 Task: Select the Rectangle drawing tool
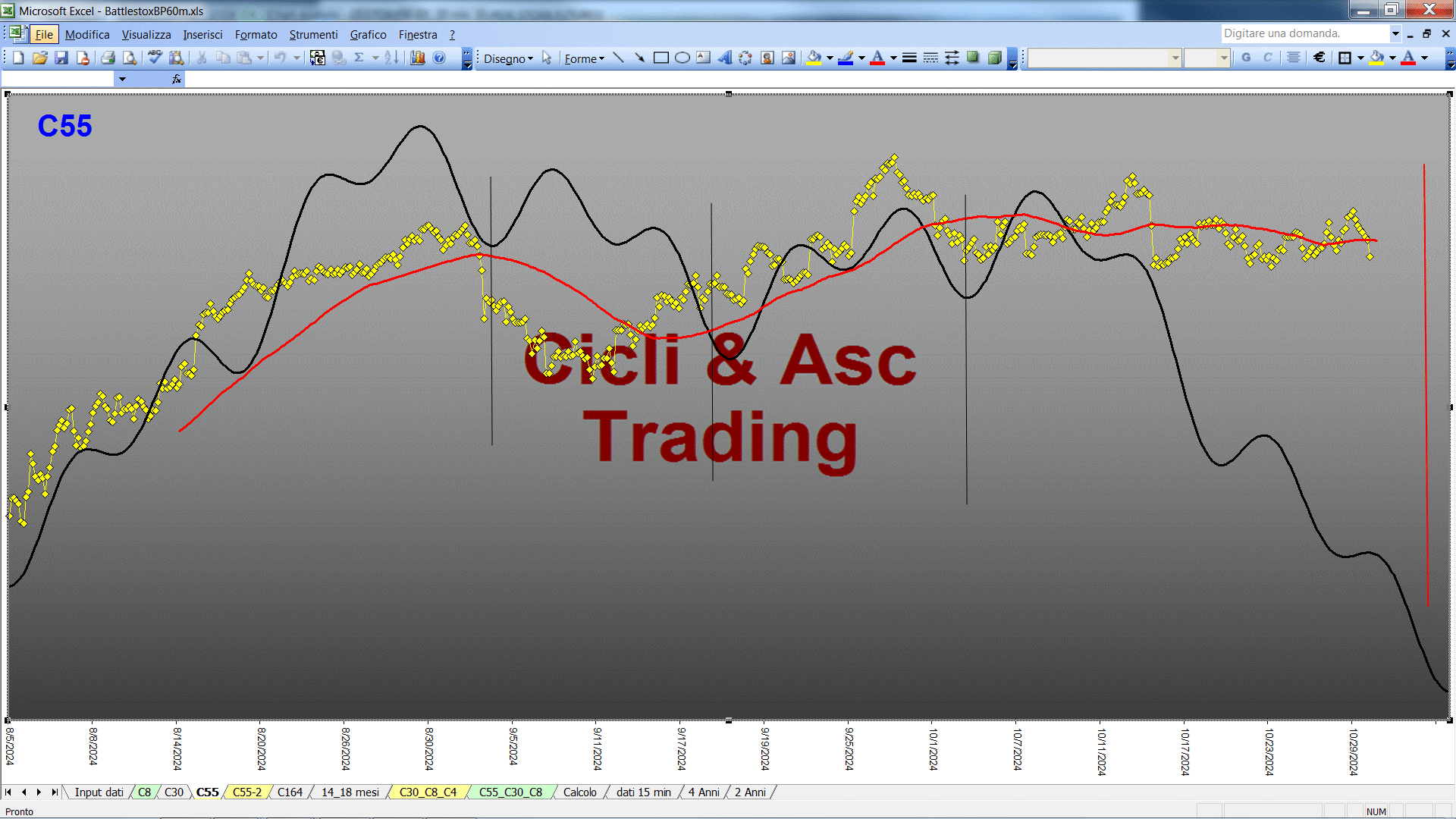pos(661,58)
